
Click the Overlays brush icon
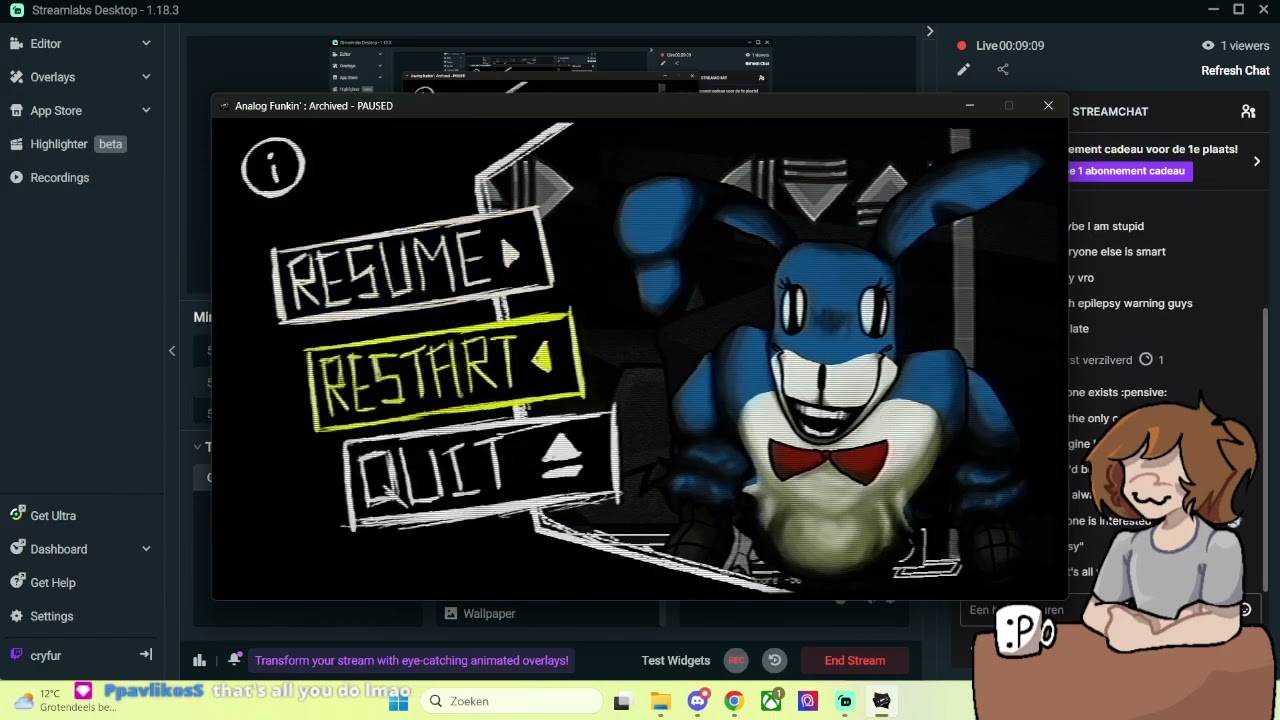[x=16, y=77]
